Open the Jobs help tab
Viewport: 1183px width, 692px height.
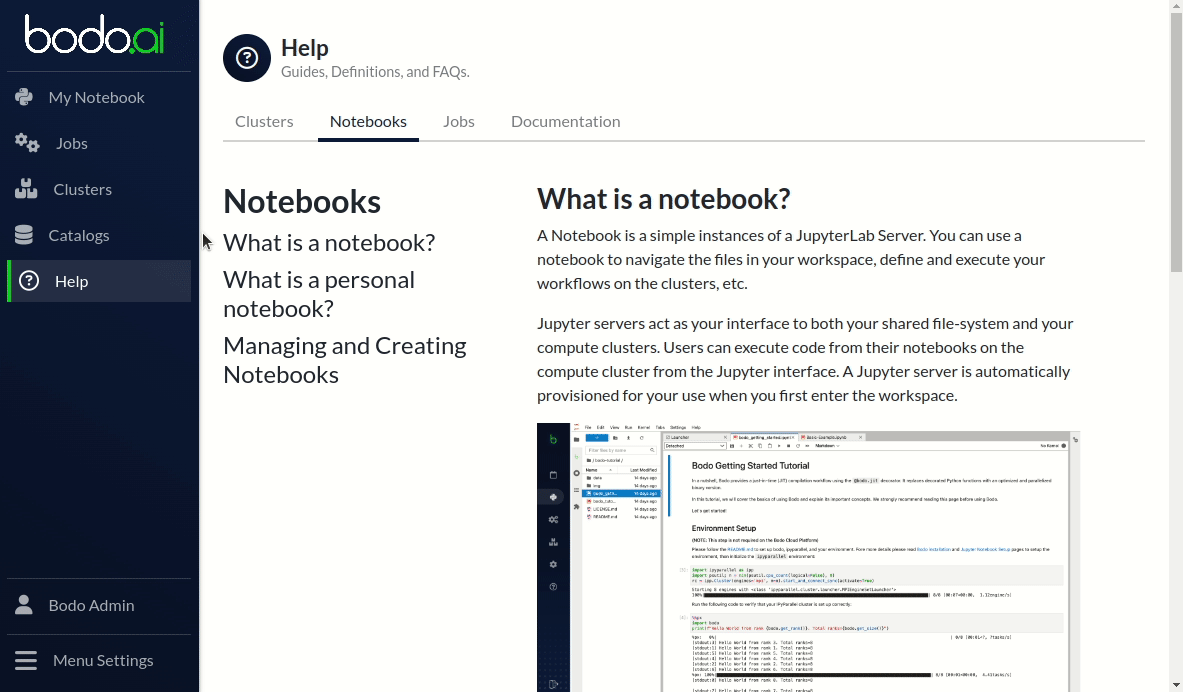(x=459, y=121)
